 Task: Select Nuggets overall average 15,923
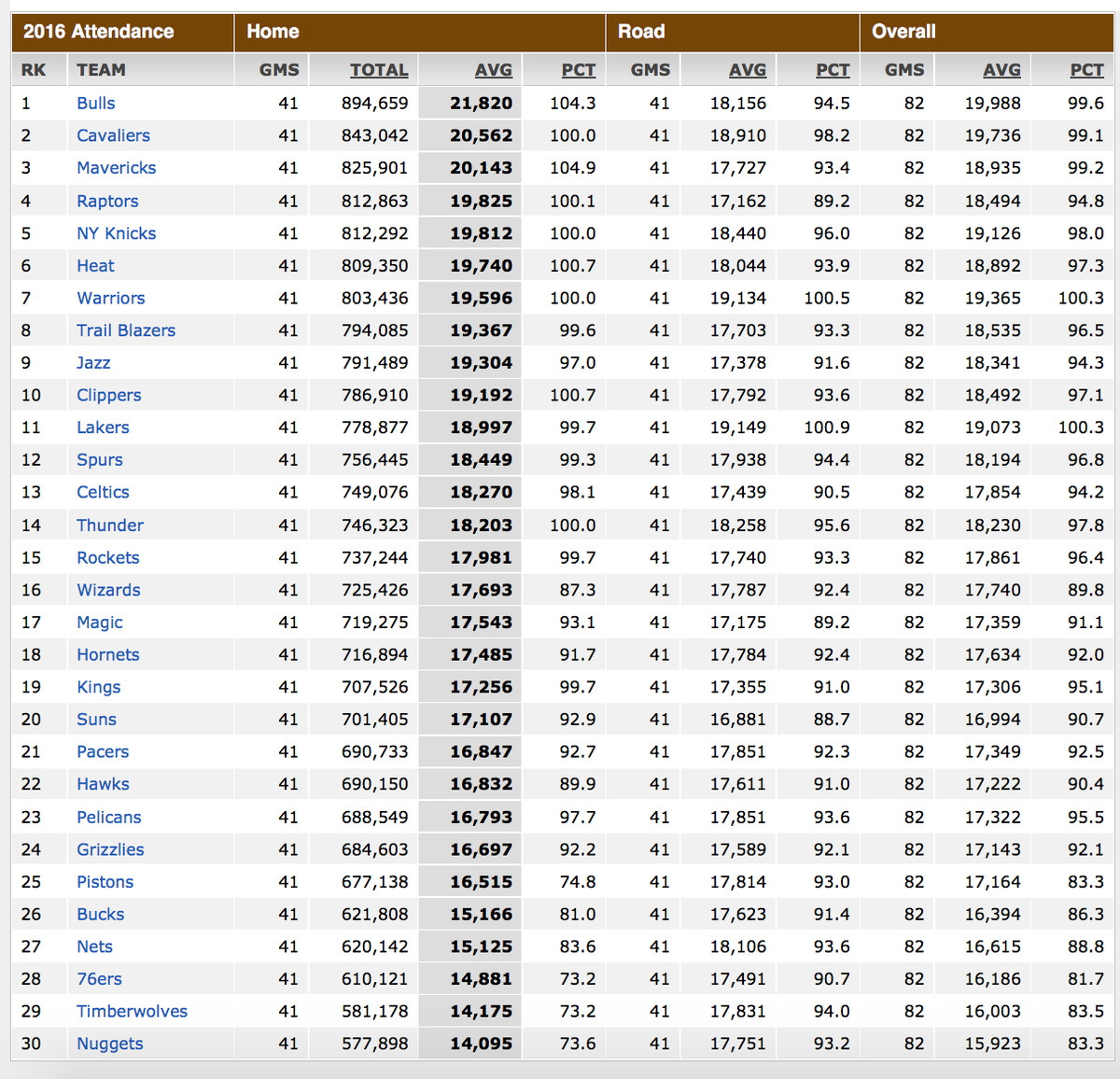(993, 1044)
